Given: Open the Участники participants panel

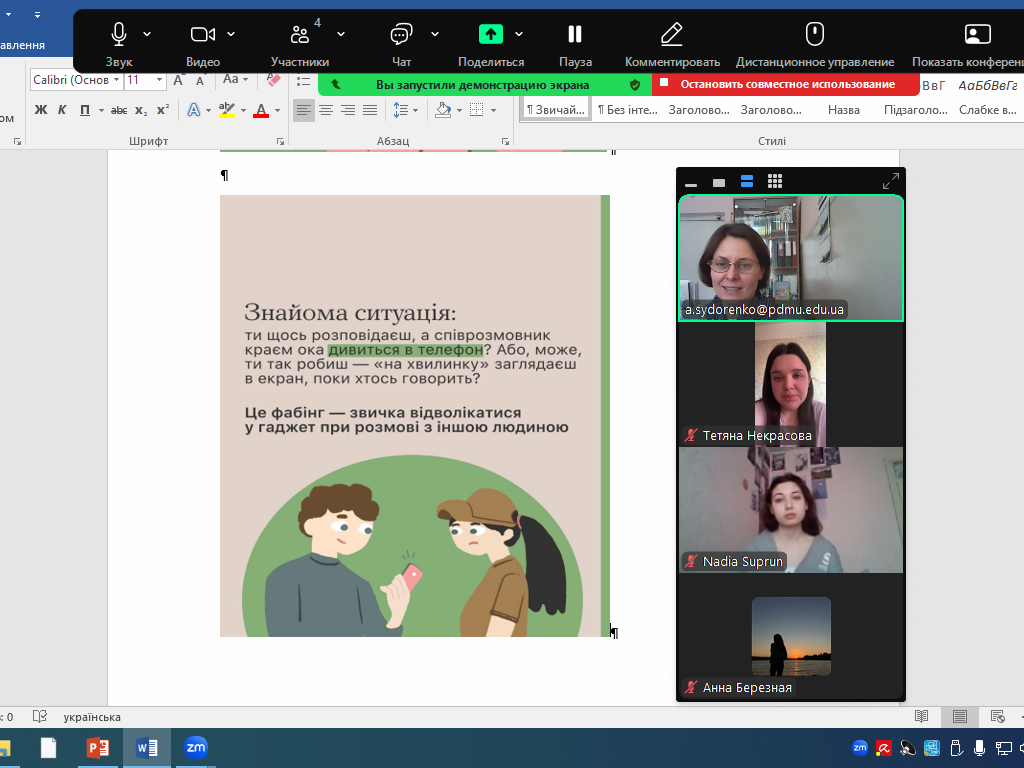Looking at the screenshot, I should click(300, 43).
